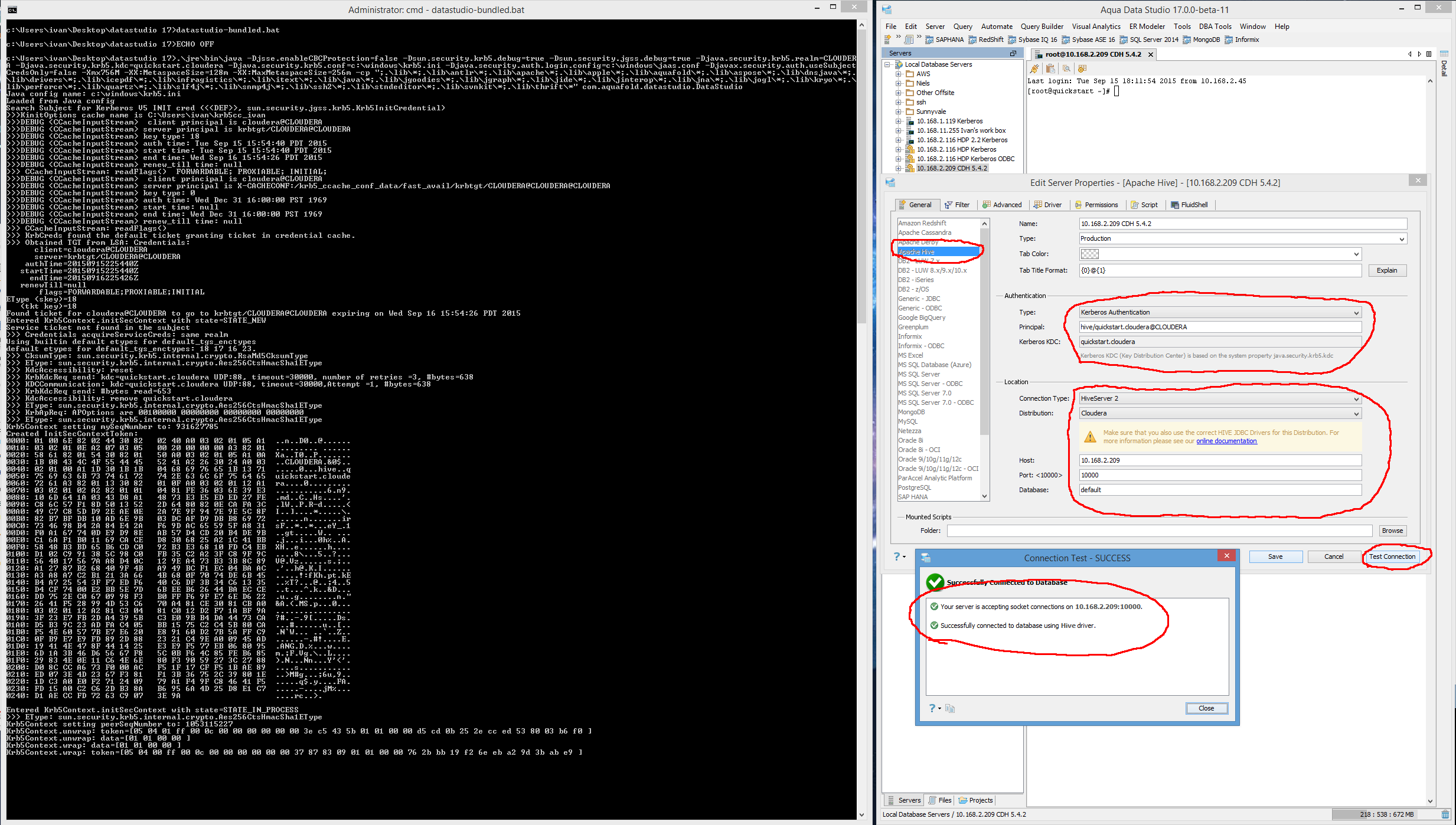Click copy icon in Connection Test dialog
The image size is (1456, 825).
pos(950,708)
